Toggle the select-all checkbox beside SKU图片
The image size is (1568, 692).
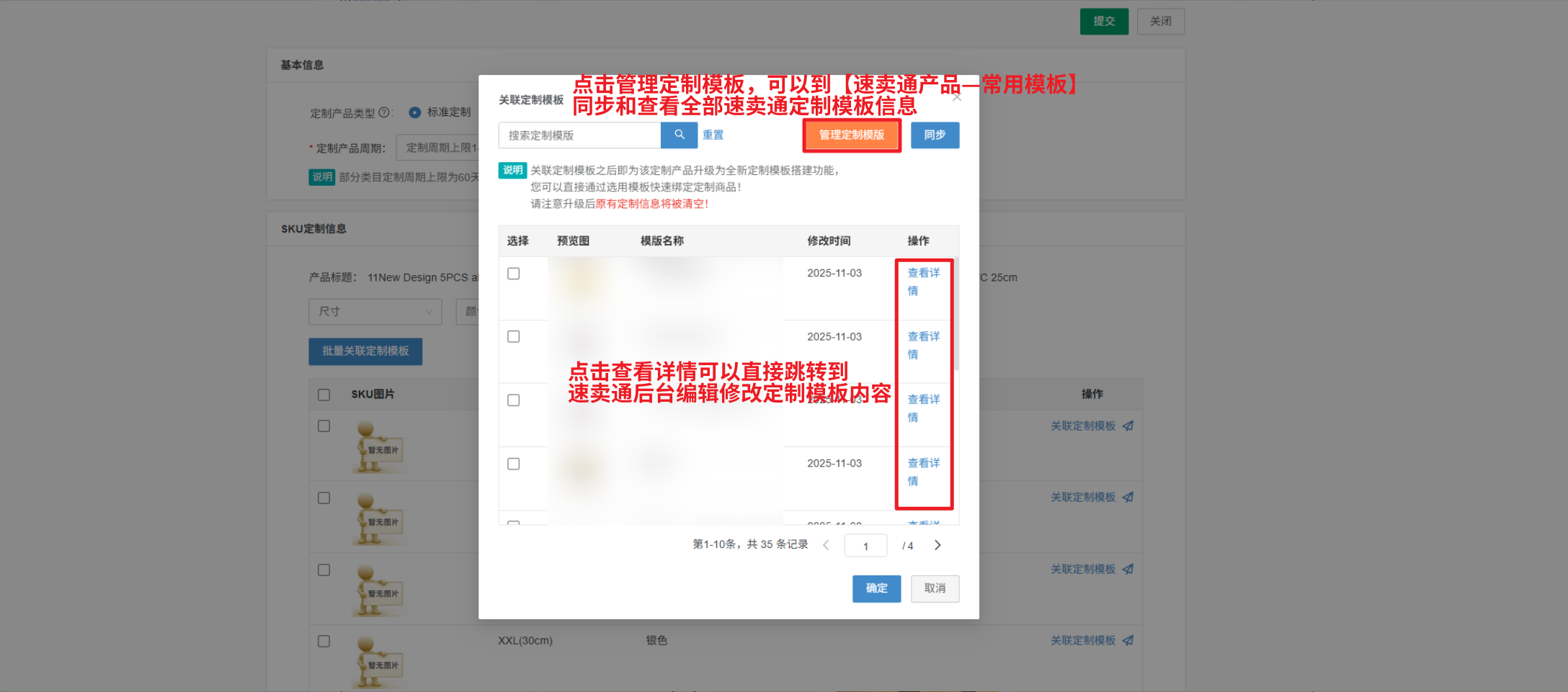coord(324,395)
